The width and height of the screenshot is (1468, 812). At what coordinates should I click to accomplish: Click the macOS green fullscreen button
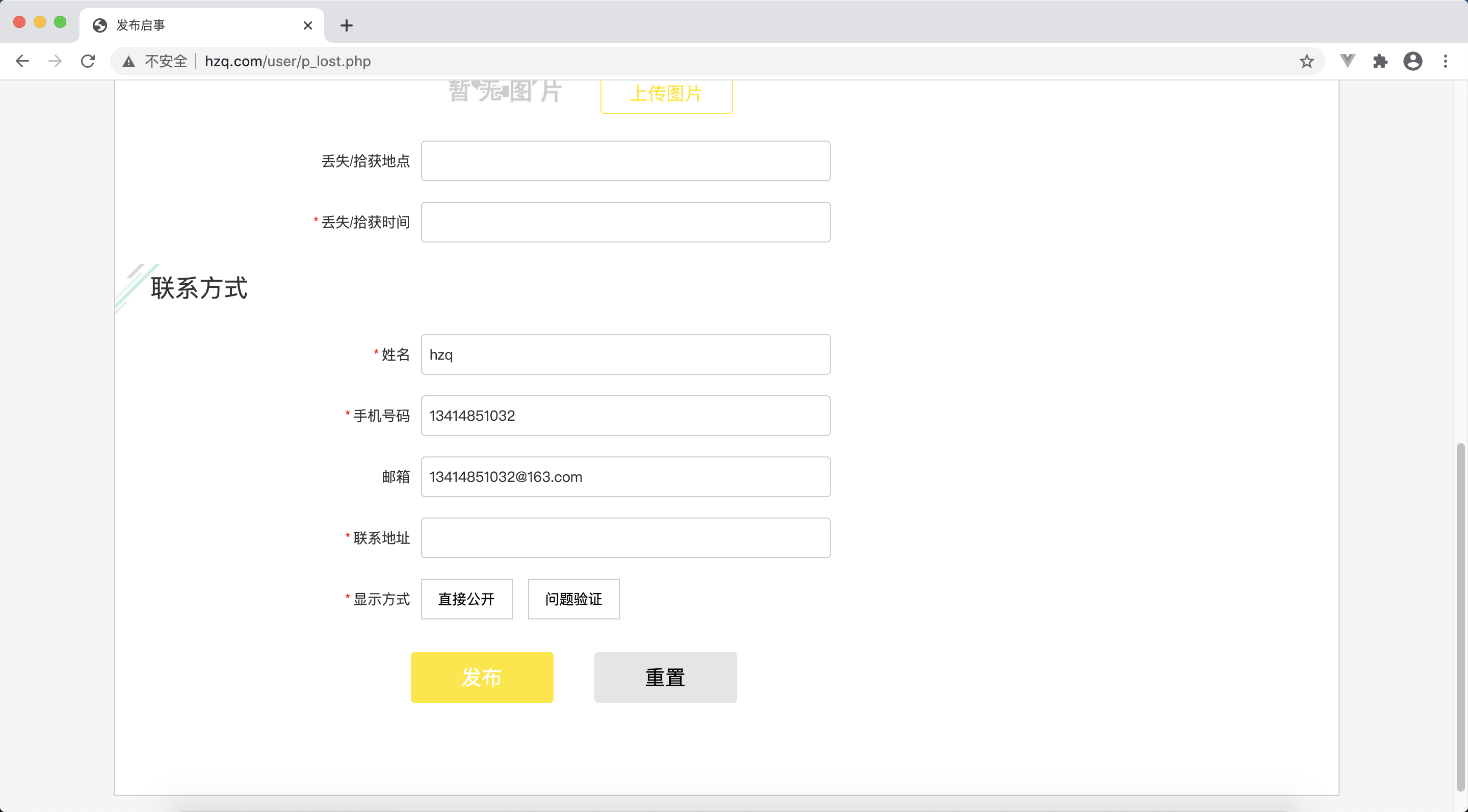[60, 21]
